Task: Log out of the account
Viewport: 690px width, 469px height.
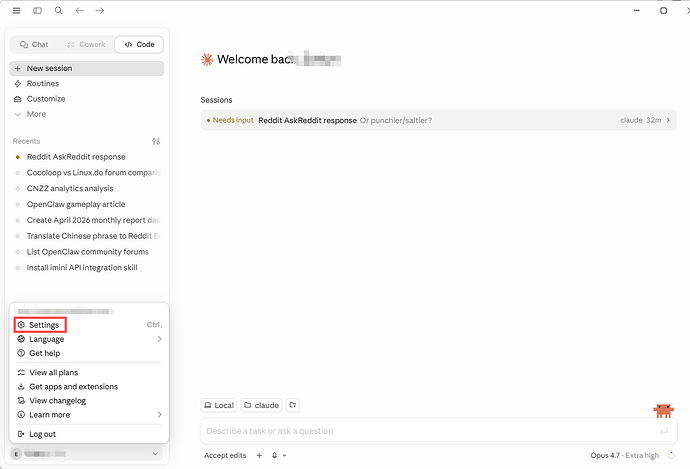Action: click(x=89, y=434)
